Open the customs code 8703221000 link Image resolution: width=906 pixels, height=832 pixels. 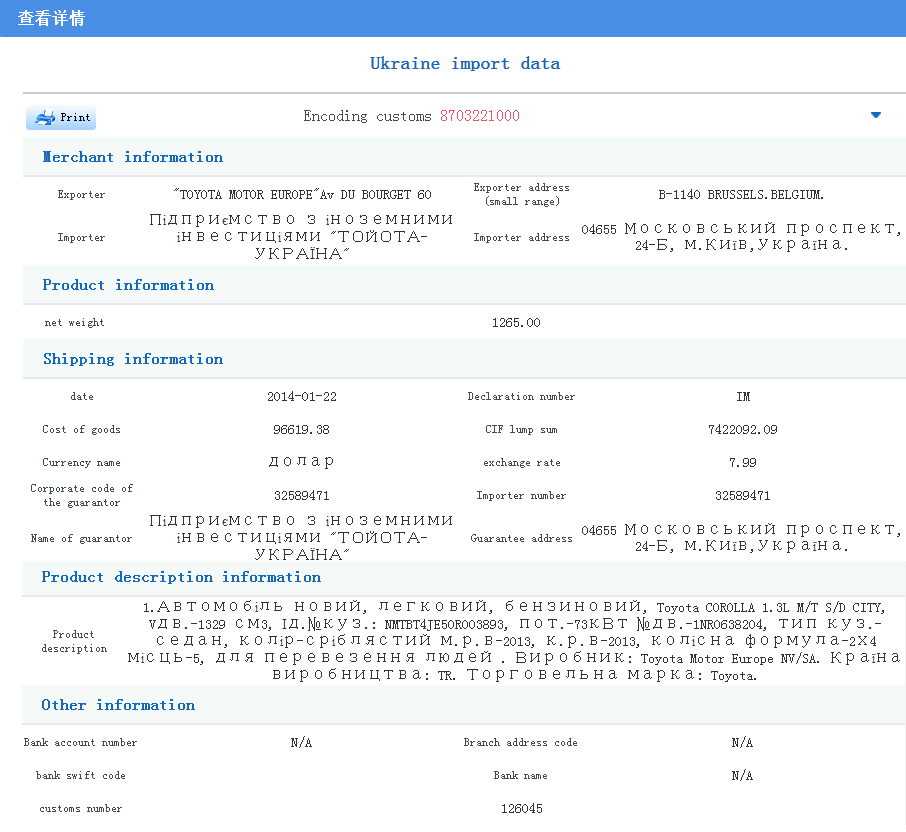coord(480,116)
